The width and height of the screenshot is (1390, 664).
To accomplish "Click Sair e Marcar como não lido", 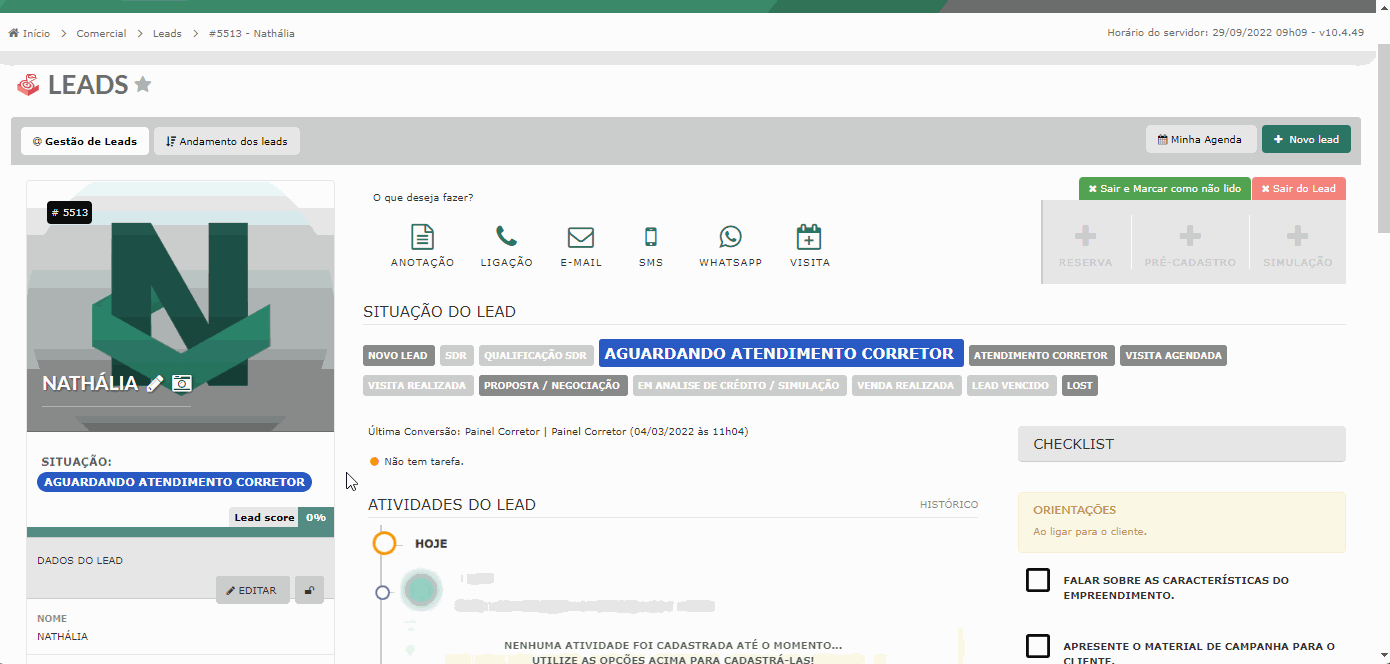I will tap(1164, 188).
